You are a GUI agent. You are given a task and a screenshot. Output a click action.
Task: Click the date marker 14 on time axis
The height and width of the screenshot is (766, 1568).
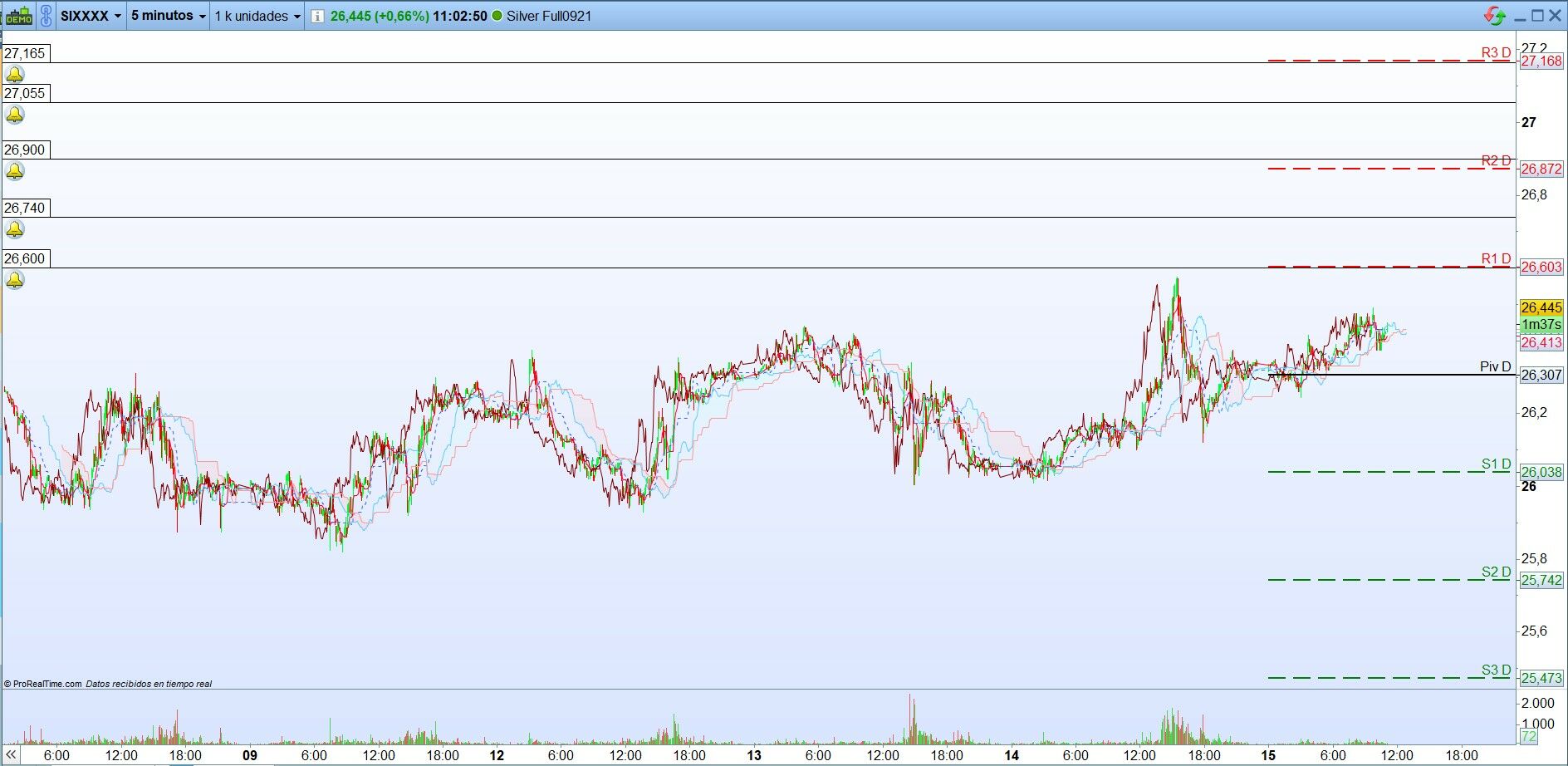1012,755
